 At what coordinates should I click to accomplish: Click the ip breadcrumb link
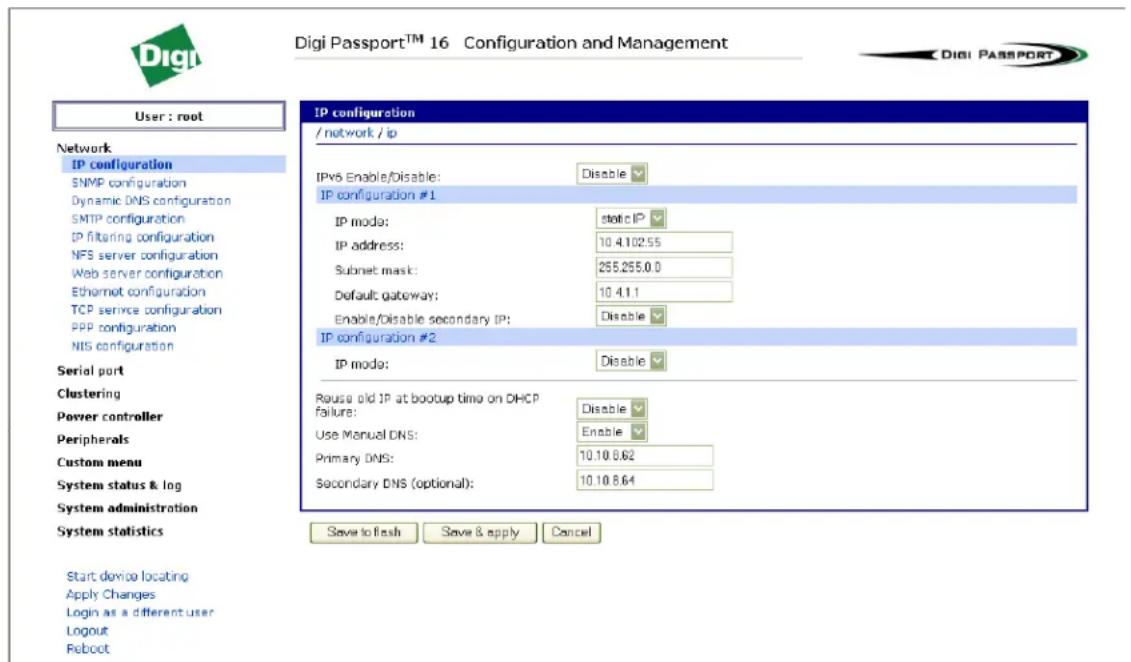(x=392, y=133)
